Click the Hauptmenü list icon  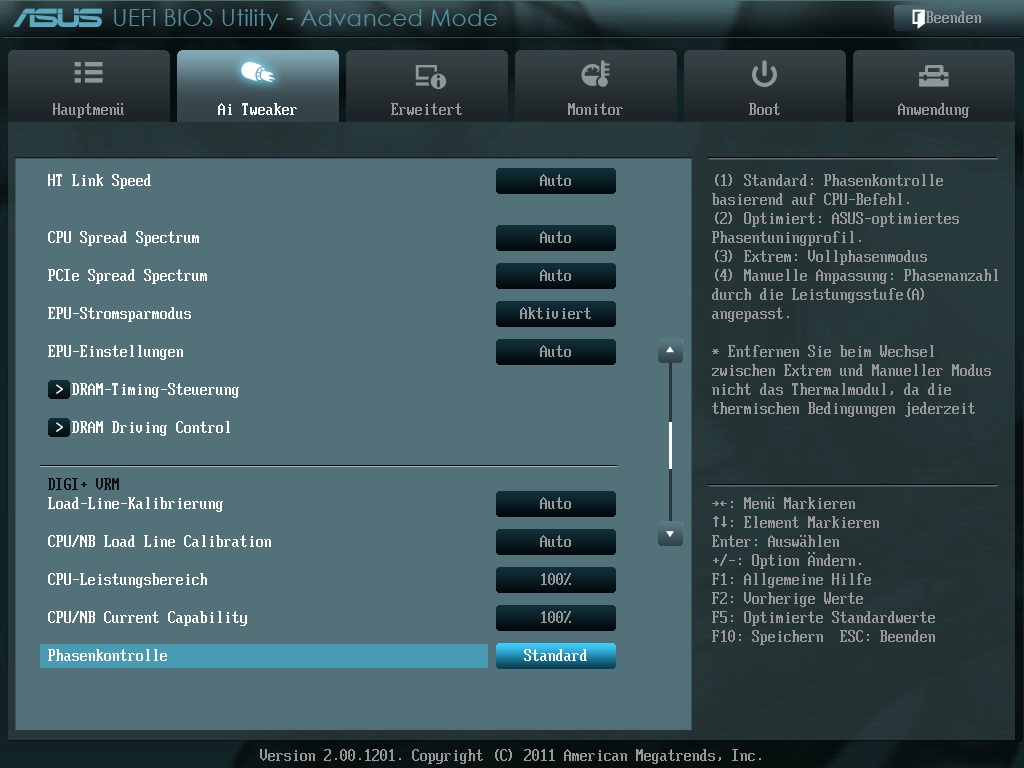click(x=88, y=72)
